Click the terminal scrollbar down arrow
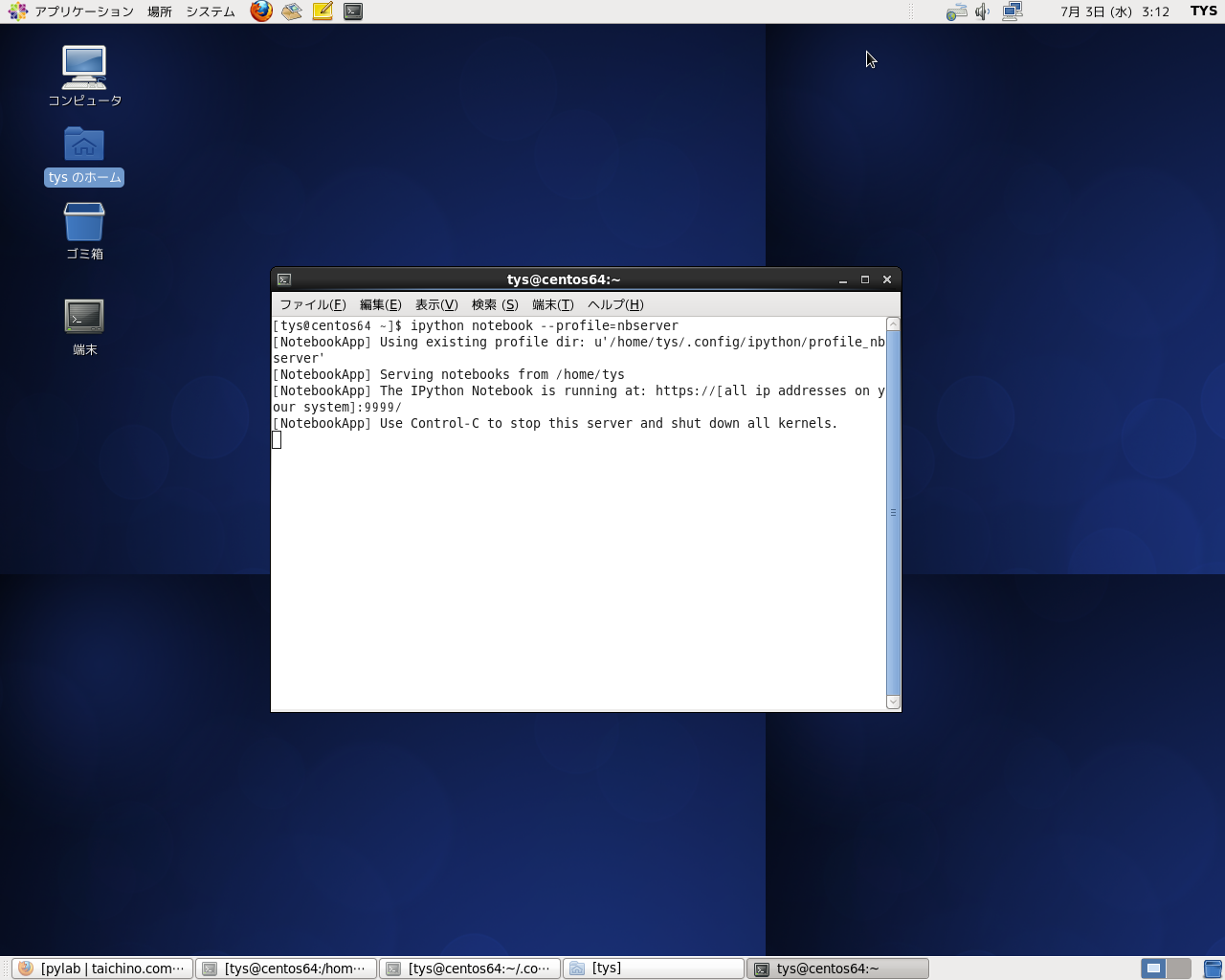 coord(893,702)
